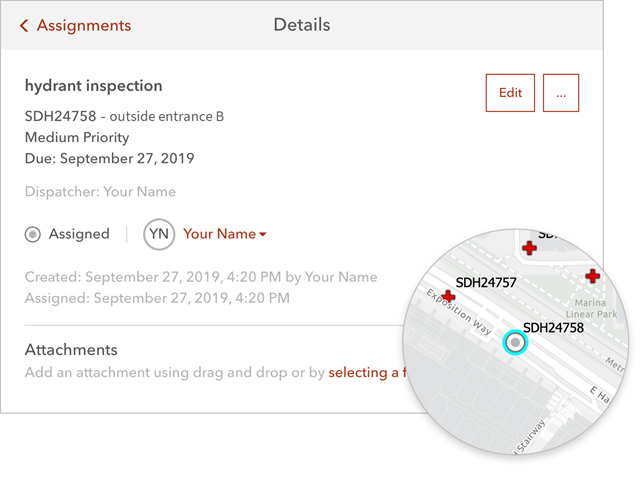Viewport: 642px width, 479px height.
Task: Click the SDH24757 map label
Action: tap(486, 283)
